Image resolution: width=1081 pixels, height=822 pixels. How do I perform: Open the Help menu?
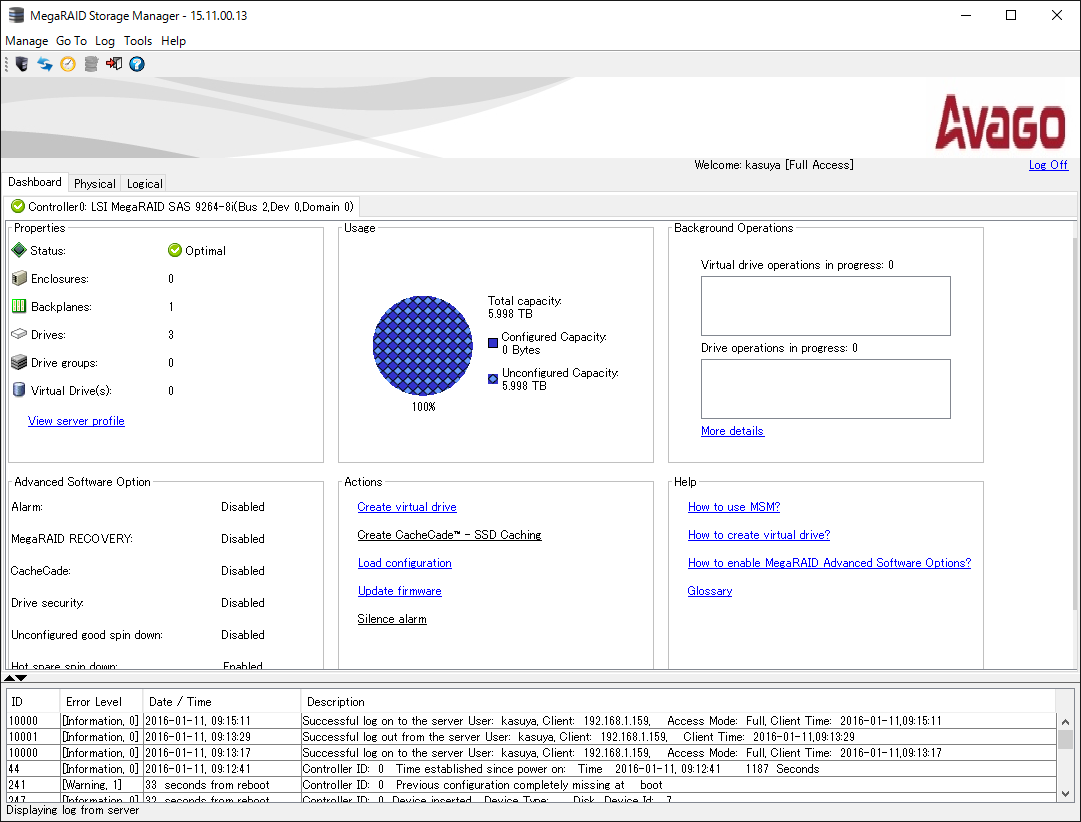point(174,41)
